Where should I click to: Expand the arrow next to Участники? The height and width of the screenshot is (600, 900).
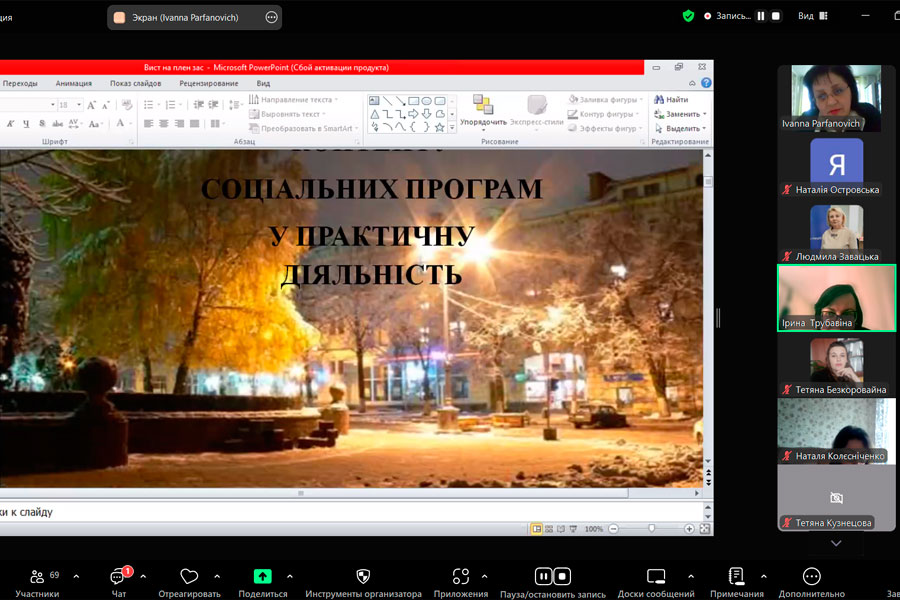pyautogui.click(x=76, y=577)
